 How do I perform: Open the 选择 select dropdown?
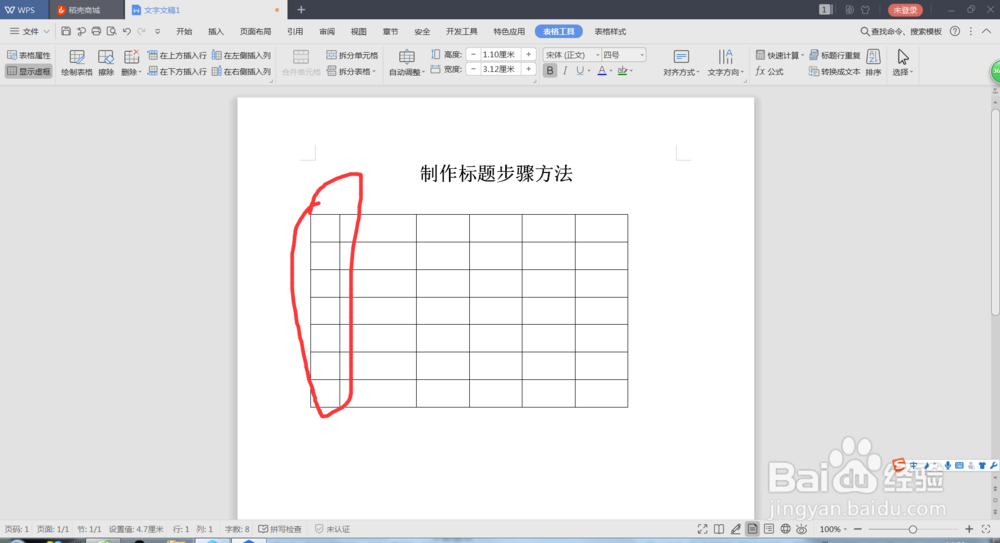tap(902, 63)
